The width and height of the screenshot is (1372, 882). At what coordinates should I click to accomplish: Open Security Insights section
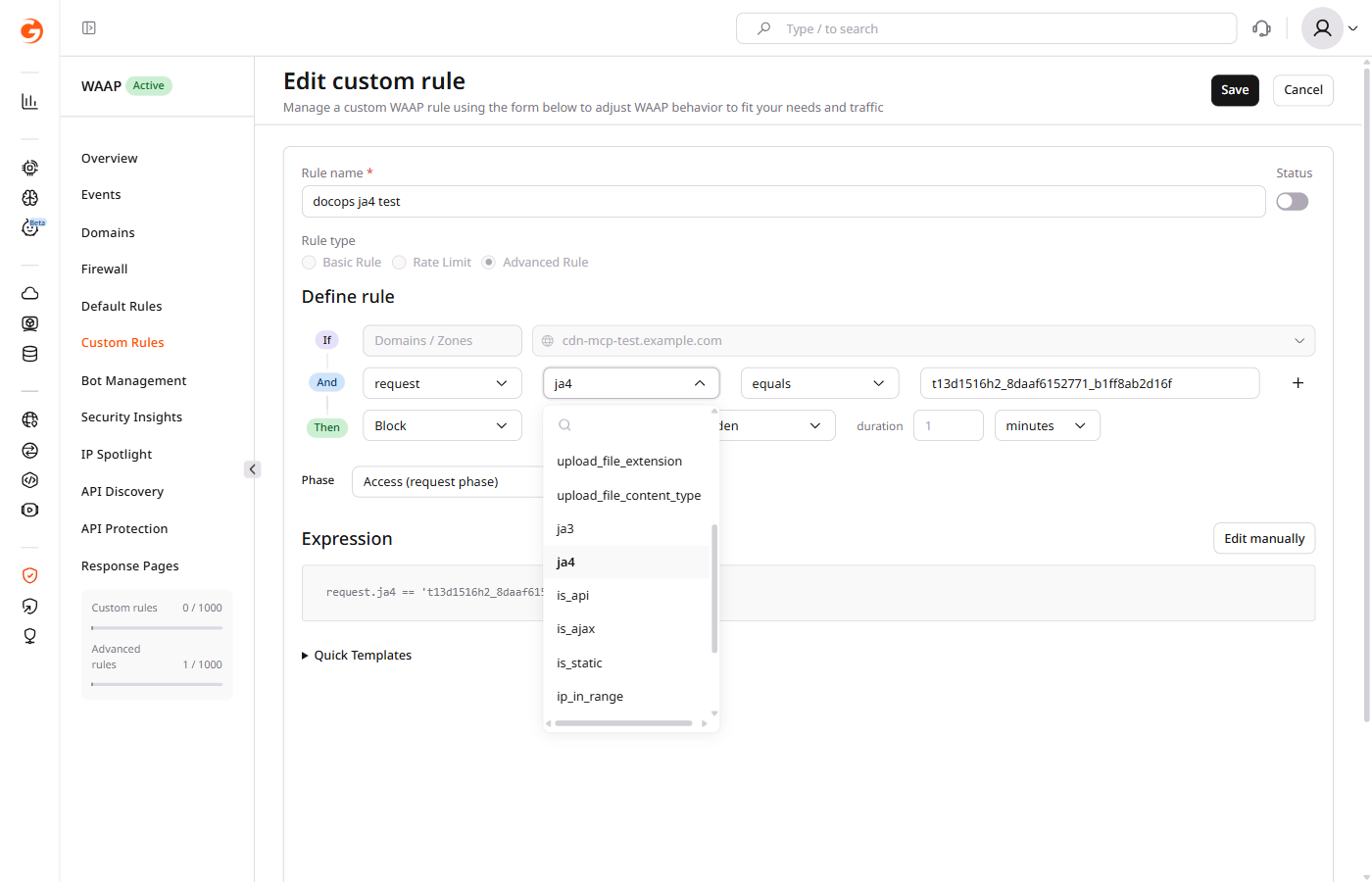(x=131, y=417)
